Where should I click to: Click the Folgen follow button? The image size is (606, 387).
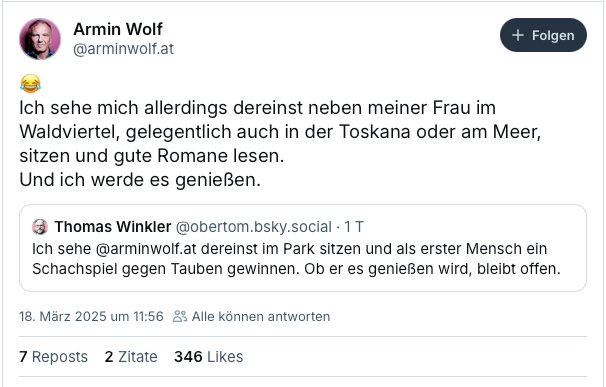click(x=543, y=35)
